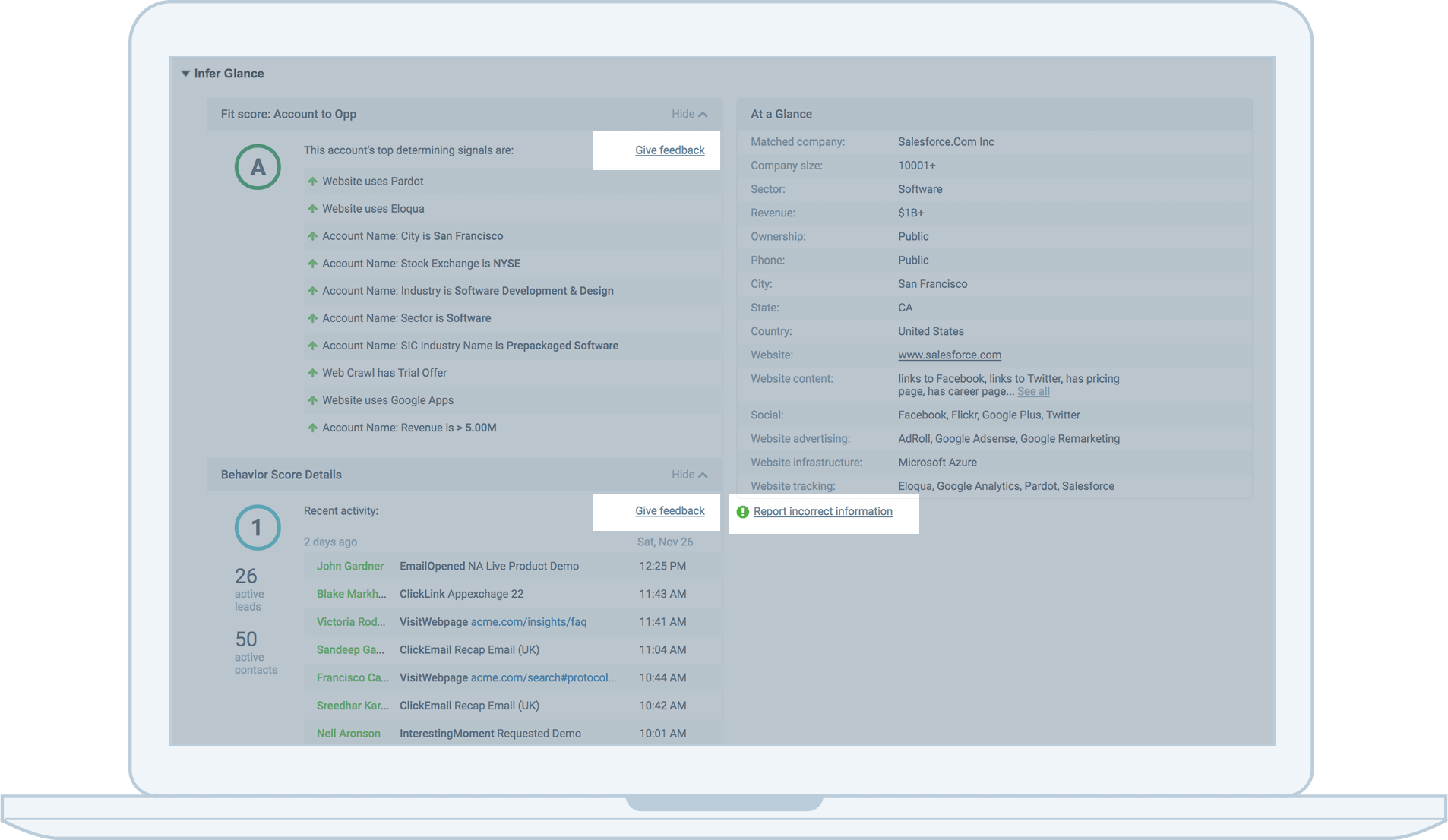1448x840 pixels.
Task: Select Social value Facebook, Flickr, Google Plus, Twitter
Action: click(x=989, y=415)
